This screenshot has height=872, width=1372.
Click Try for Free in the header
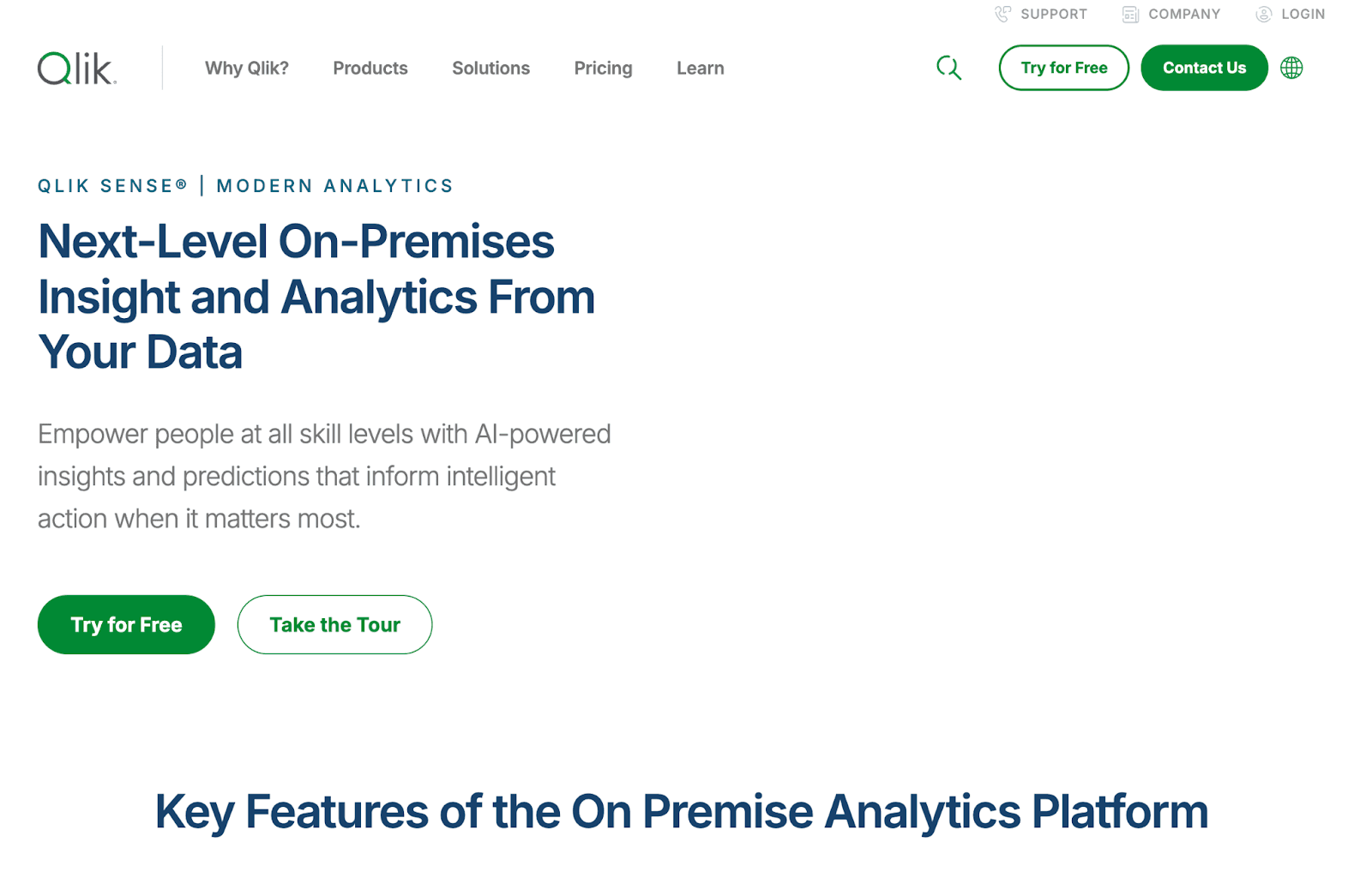(x=1063, y=68)
